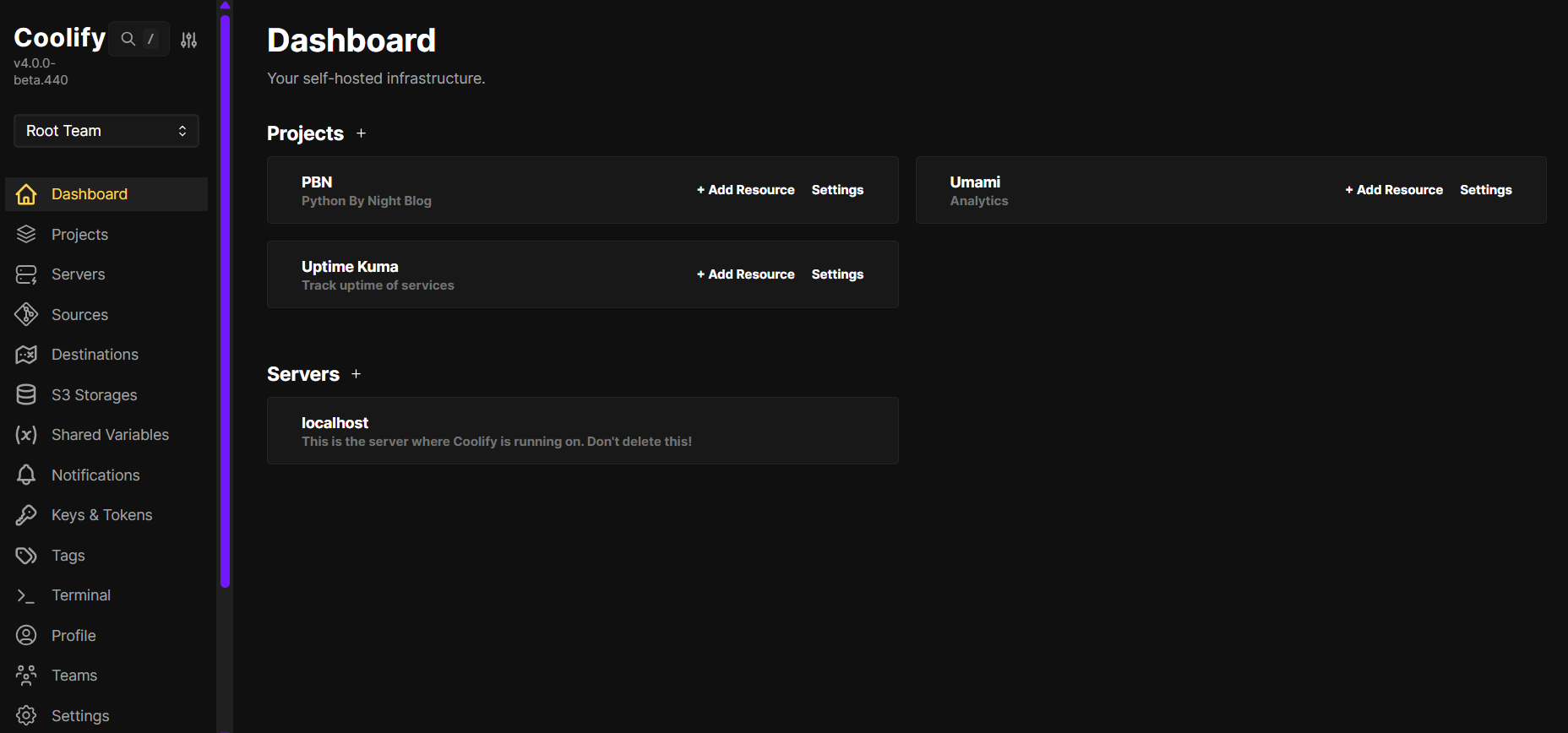1568x733 pixels.
Task: Open Destinations menu item
Action: click(106, 355)
